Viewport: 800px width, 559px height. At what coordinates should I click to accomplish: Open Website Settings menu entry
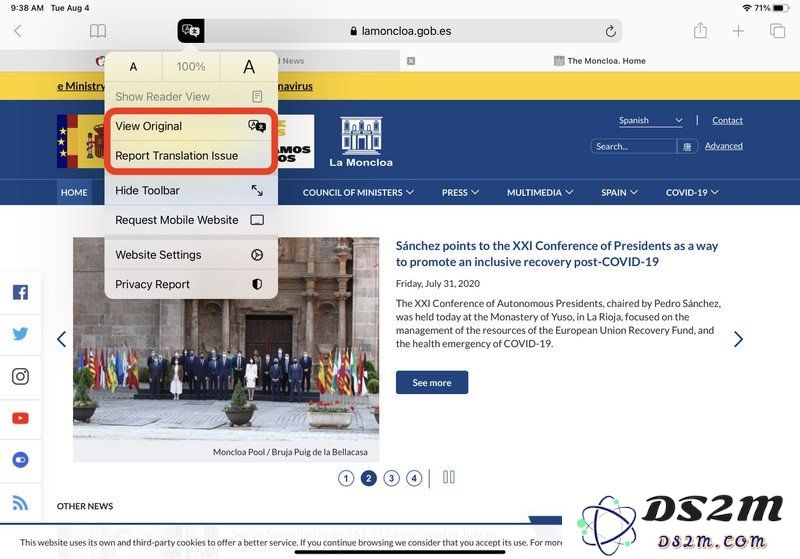coord(191,255)
